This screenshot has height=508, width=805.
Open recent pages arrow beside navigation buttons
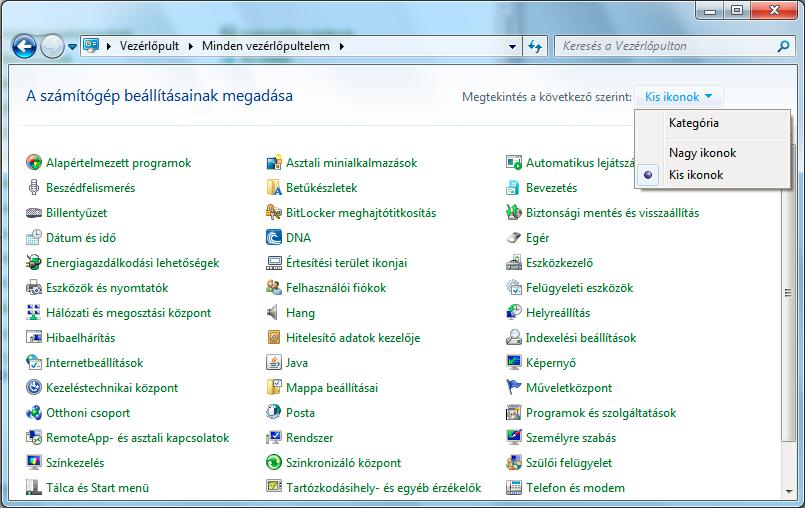[72, 47]
